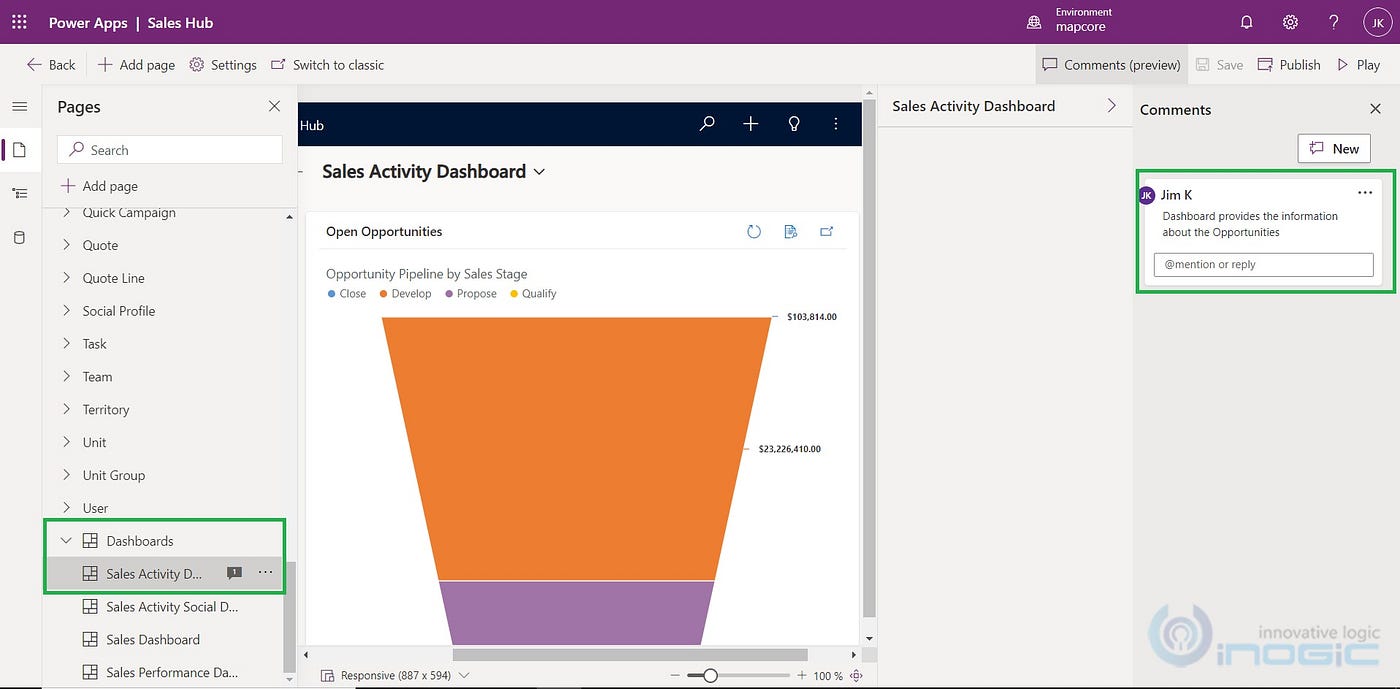Select Sales Dashboard page
The width and height of the screenshot is (1400, 689).
point(153,640)
